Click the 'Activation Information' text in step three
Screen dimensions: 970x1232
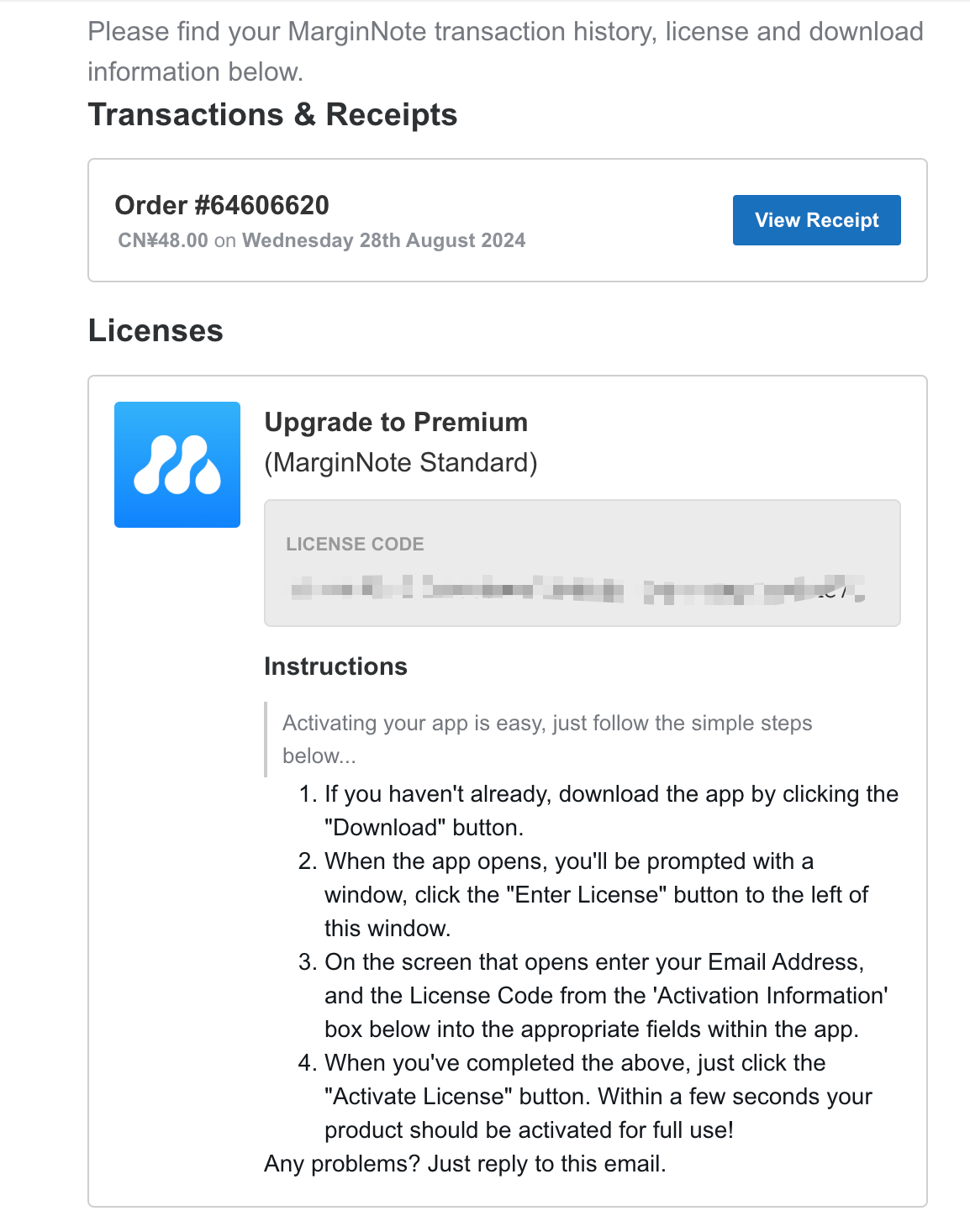point(770,996)
